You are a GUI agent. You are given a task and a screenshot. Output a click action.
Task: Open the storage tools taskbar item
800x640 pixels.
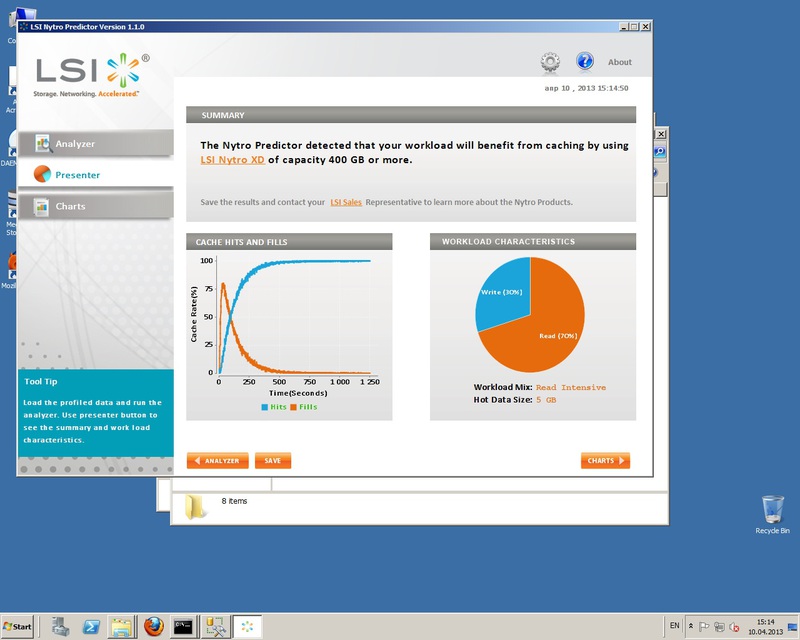[x=215, y=626]
